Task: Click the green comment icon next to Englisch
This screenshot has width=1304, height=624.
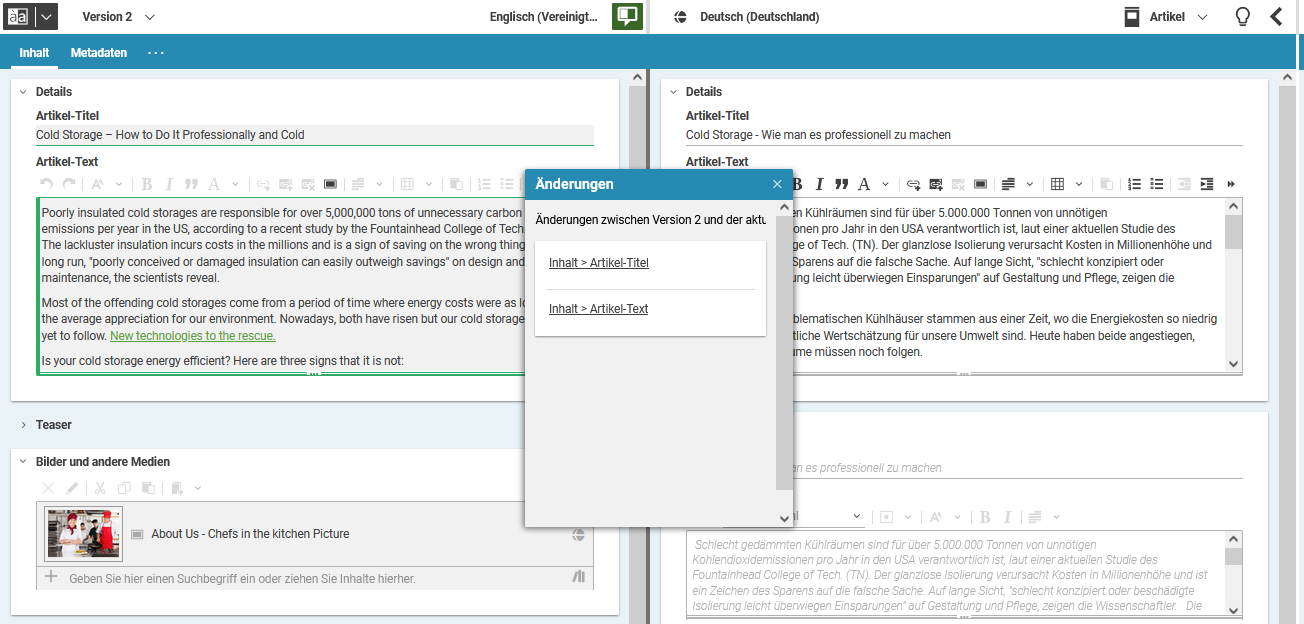Action: click(627, 17)
